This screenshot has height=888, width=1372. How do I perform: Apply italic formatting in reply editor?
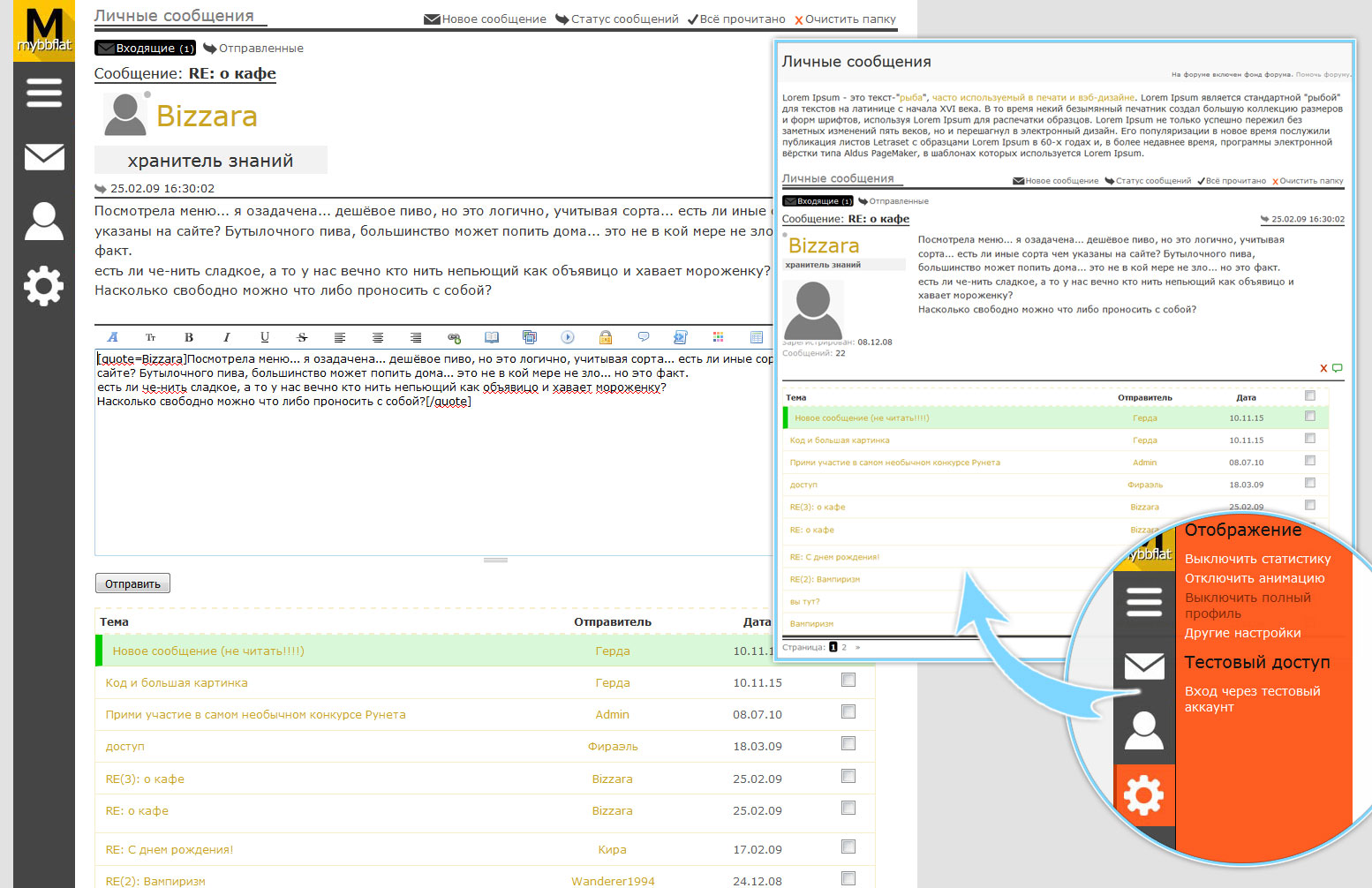click(x=227, y=337)
